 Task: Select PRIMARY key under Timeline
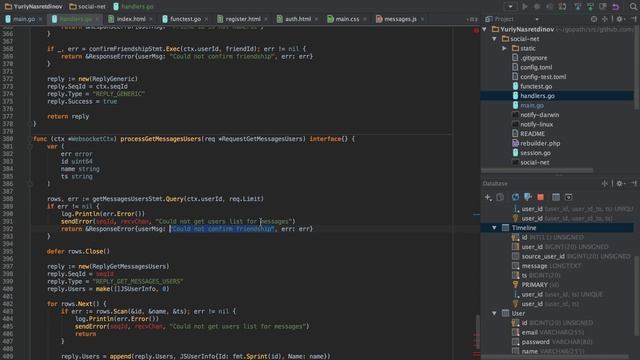(x=535, y=285)
